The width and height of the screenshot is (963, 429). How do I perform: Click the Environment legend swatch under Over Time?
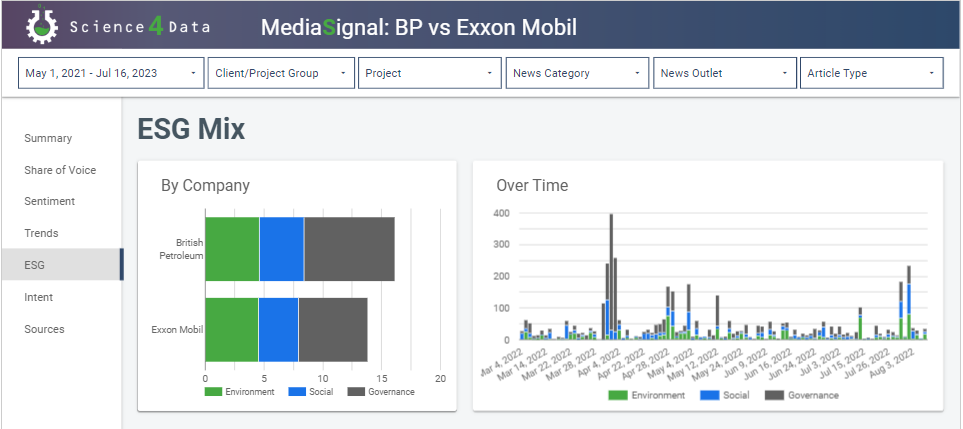tap(617, 395)
